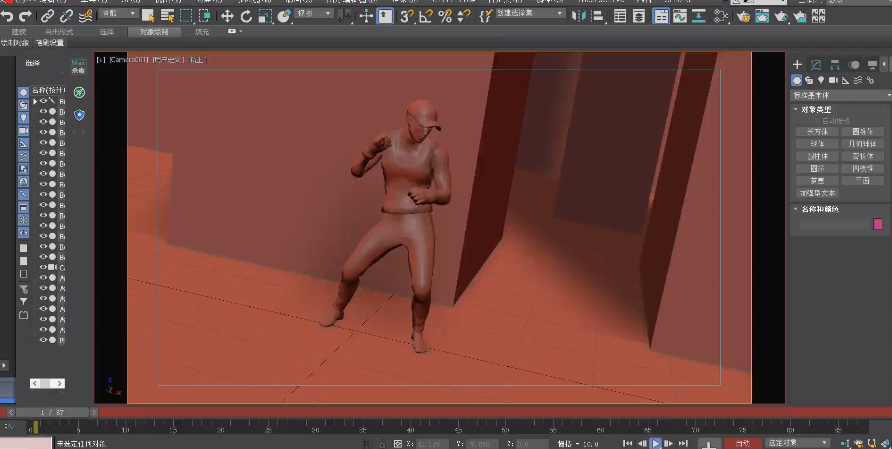Activate the Select and Rotate tool
Viewport: 892px width, 449px height.
[x=246, y=16]
